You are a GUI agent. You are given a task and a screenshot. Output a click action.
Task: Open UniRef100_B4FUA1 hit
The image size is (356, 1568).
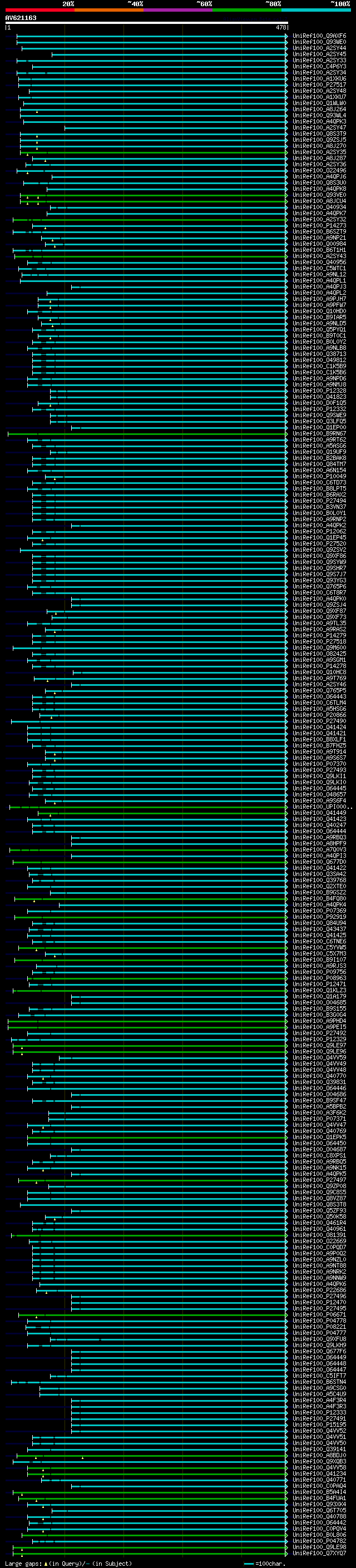(319, 1498)
